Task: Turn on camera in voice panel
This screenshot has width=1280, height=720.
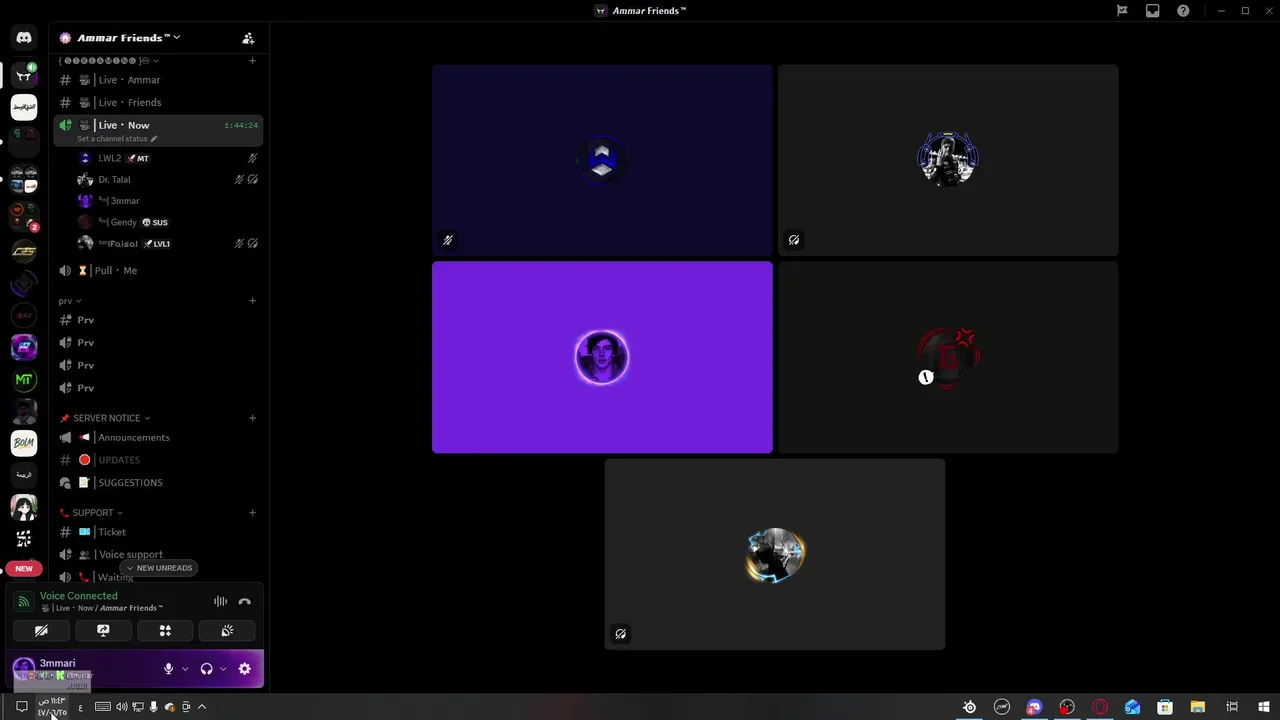Action: click(x=41, y=631)
